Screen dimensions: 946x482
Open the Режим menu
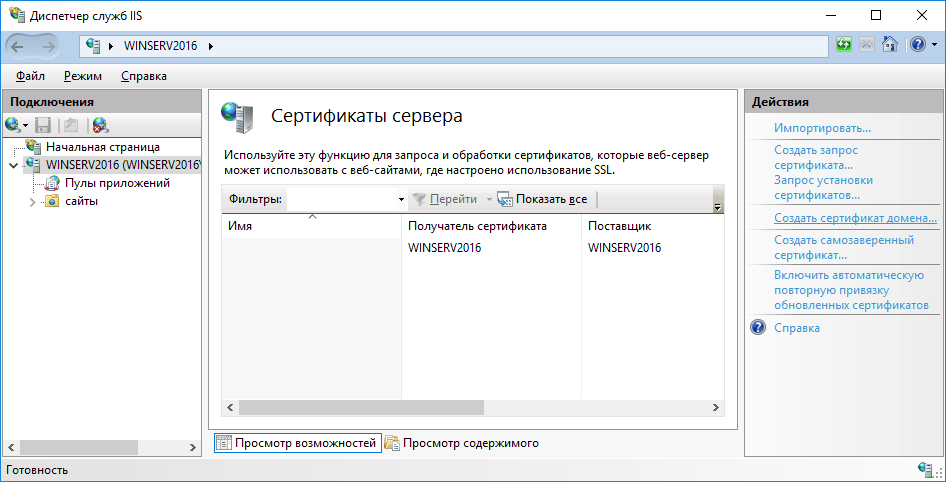coord(82,76)
